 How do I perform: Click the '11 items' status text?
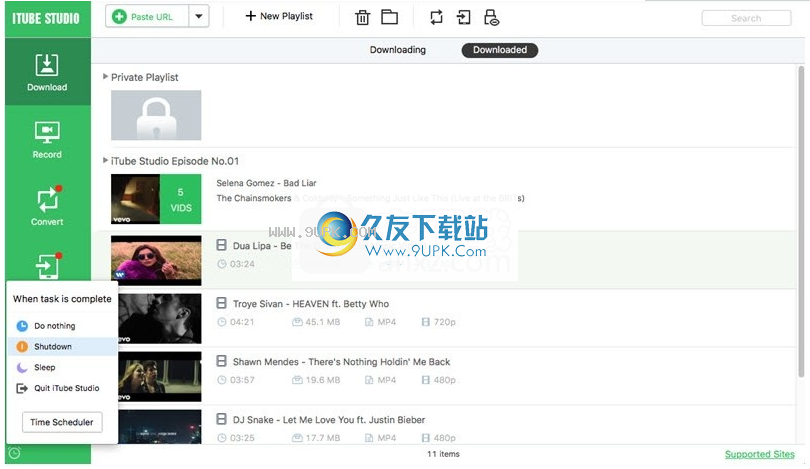[x=443, y=454]
